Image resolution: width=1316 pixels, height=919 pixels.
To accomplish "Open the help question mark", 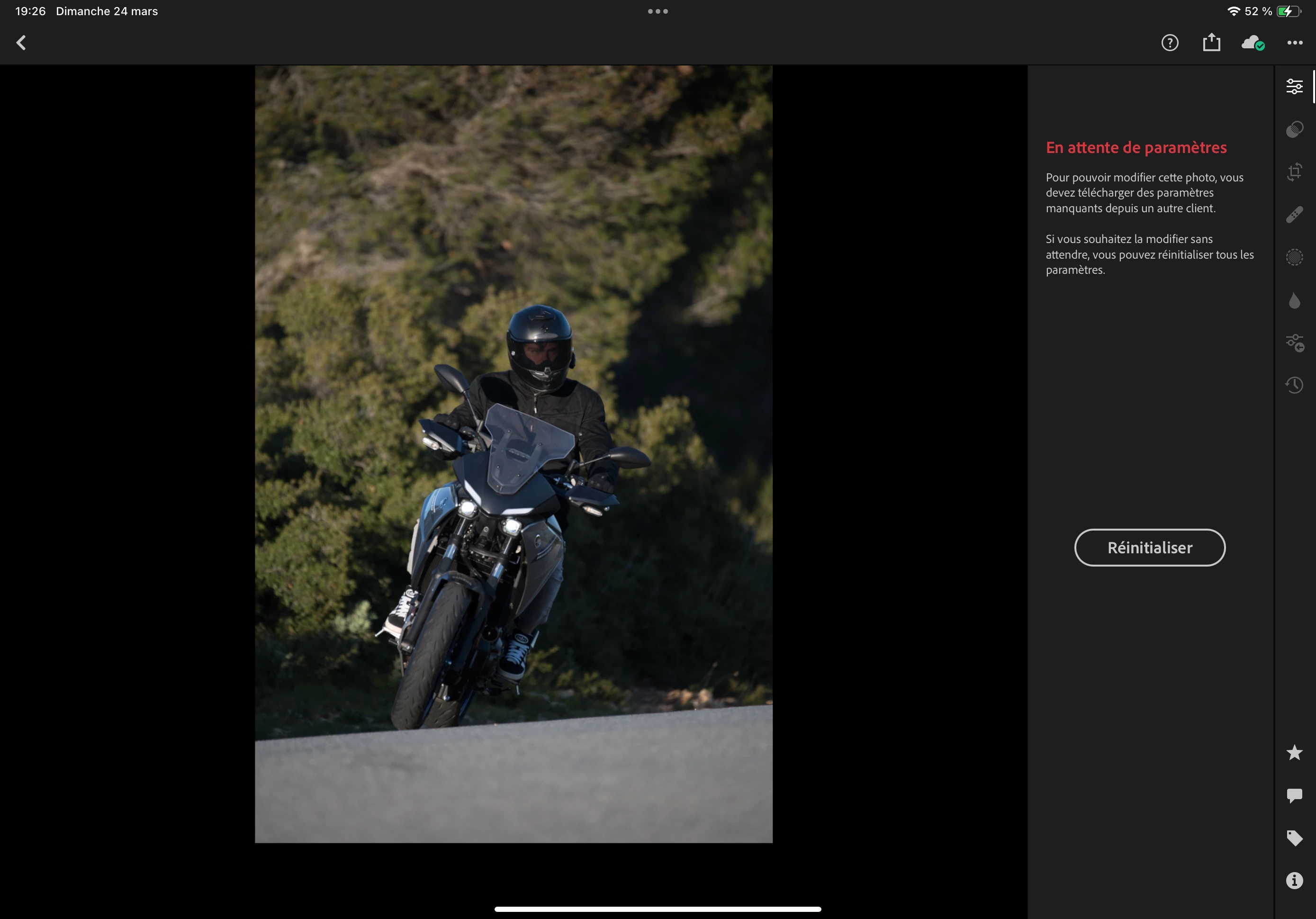I will coord(1169,43).
